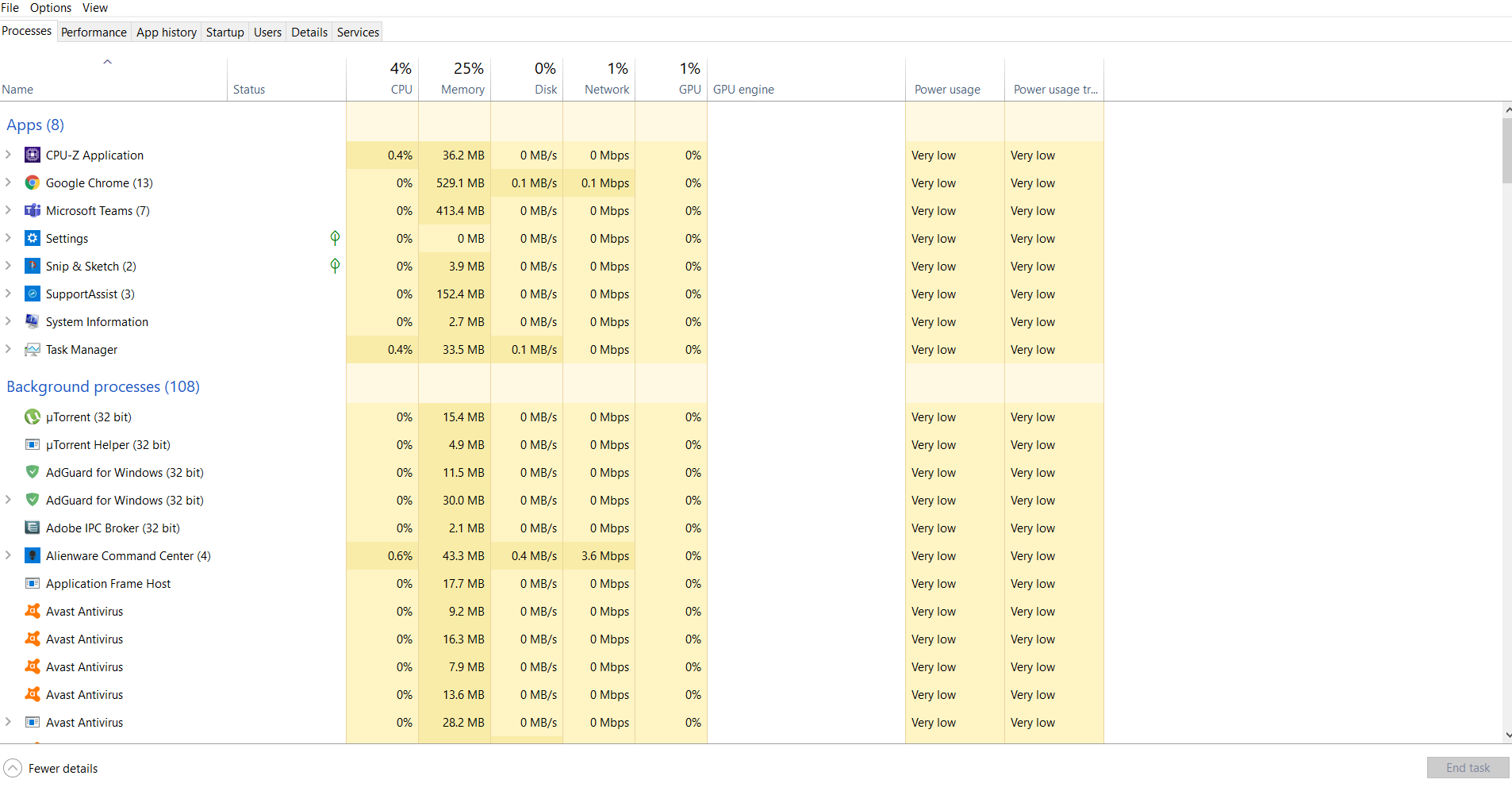Click the Avast Antivirus 16.3 MB icon
Image resolution: width=1512 pixels, height=787 pixels.
click(x=33, y=639)
